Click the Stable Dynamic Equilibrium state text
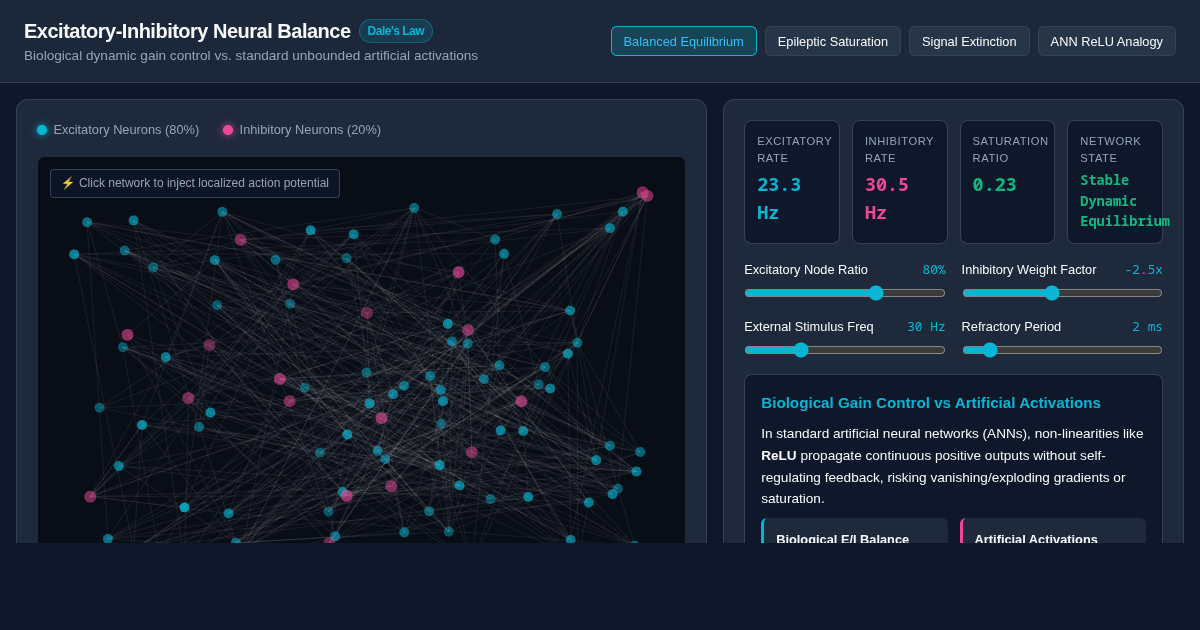This screenshot has height=630, width=1200. point(1125,201)
